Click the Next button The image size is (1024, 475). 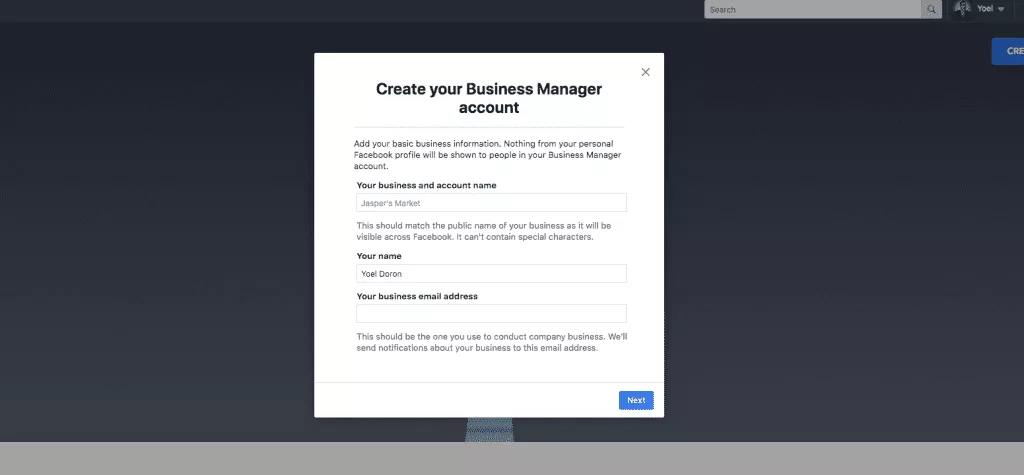point(636,401)
